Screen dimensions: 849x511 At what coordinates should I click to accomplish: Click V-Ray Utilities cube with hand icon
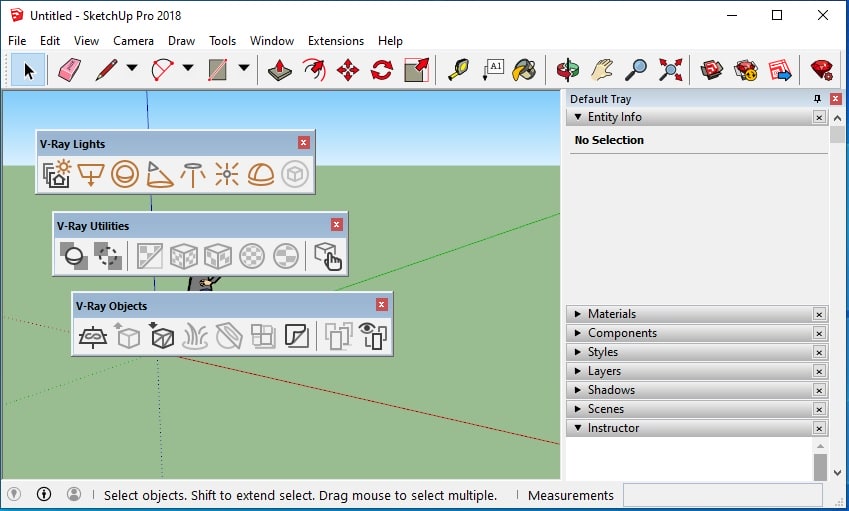pos(328,256)
